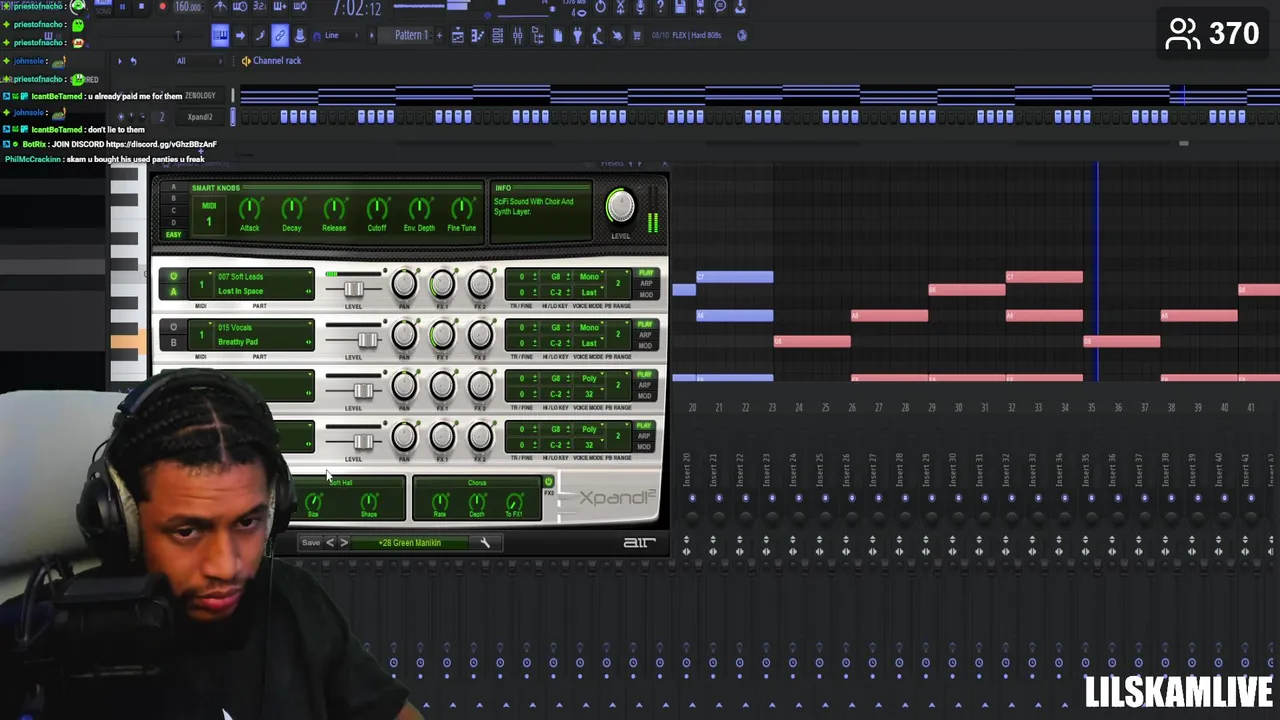
Task: Switch to smart knobs tab A
Action: click(173, 188)
